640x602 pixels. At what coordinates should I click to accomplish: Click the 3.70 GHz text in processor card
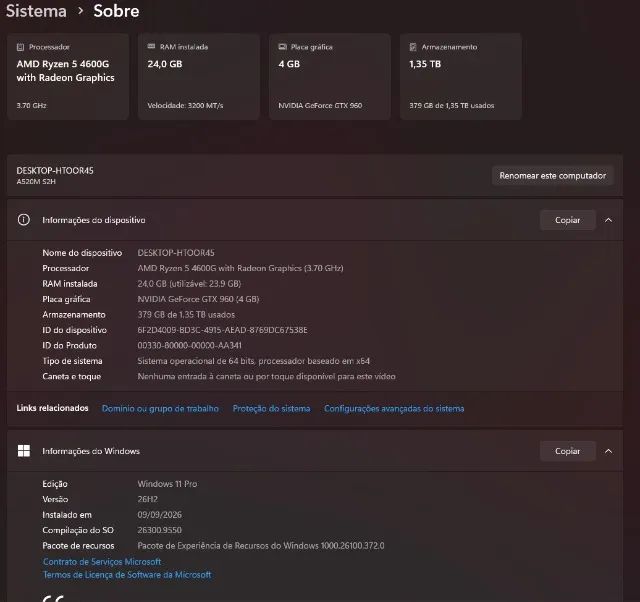pyautogui.click(x=31, y=105)
